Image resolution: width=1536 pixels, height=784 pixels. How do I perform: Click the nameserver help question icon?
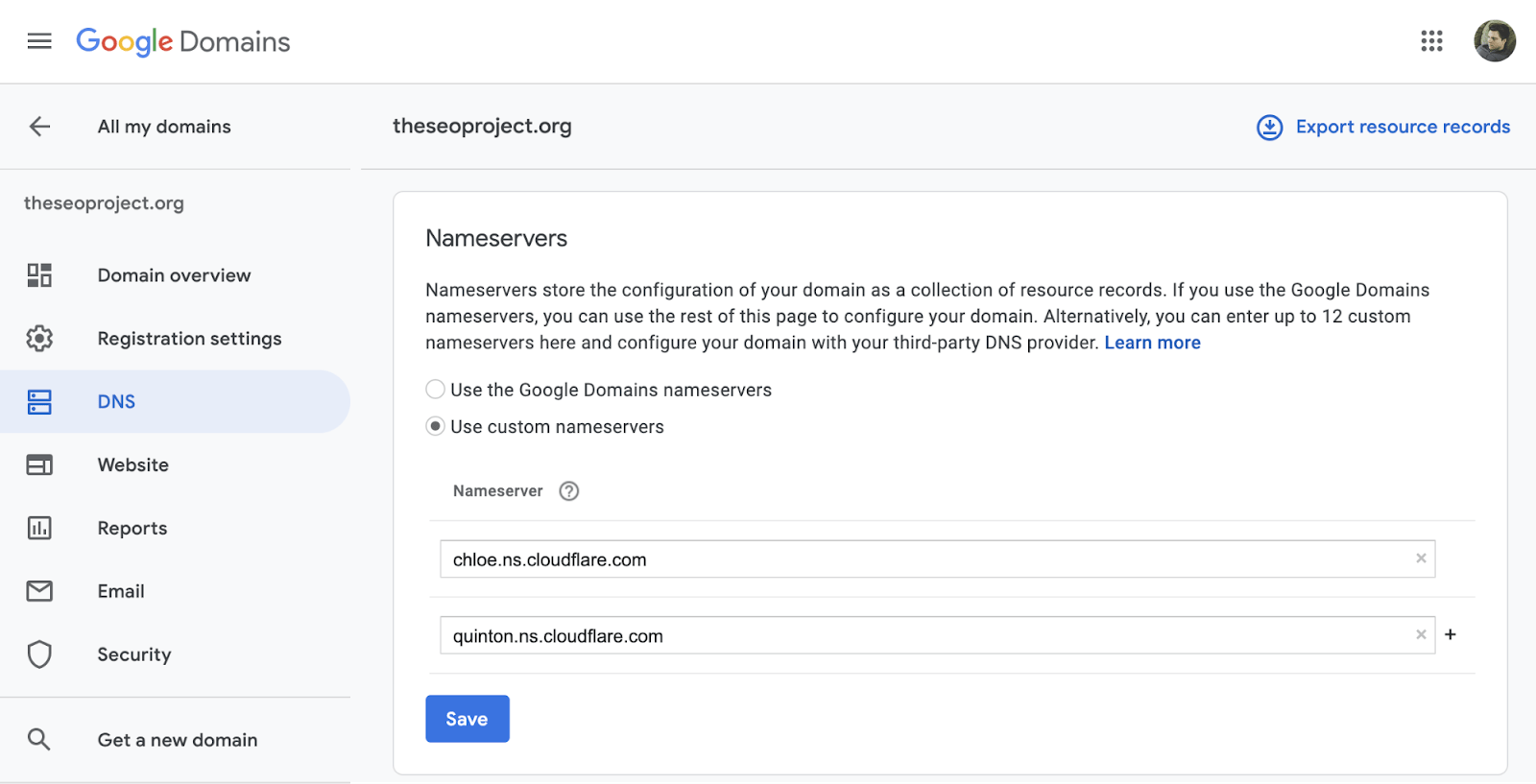point(569,491)
